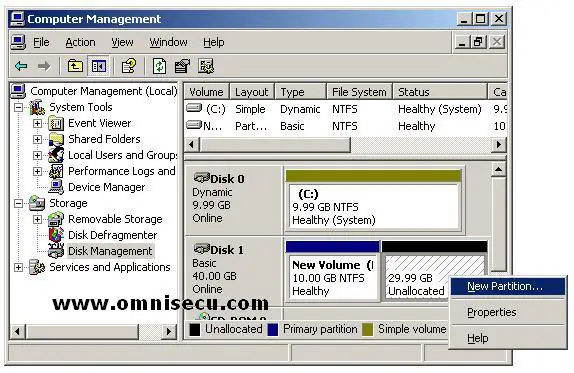574x373 pixels.
Task: Open the View menu
Action: tap(122, 42)
